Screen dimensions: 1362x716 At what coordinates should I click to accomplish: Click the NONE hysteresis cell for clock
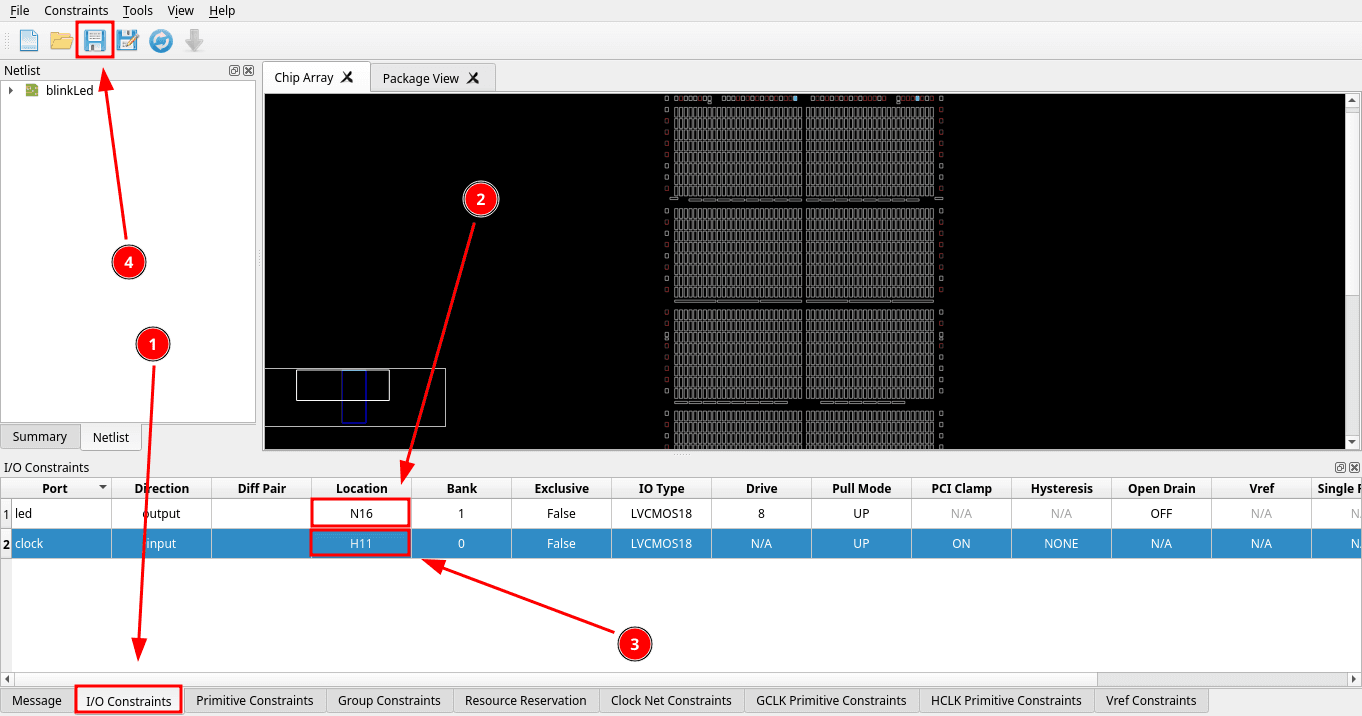click(1061, 543)
